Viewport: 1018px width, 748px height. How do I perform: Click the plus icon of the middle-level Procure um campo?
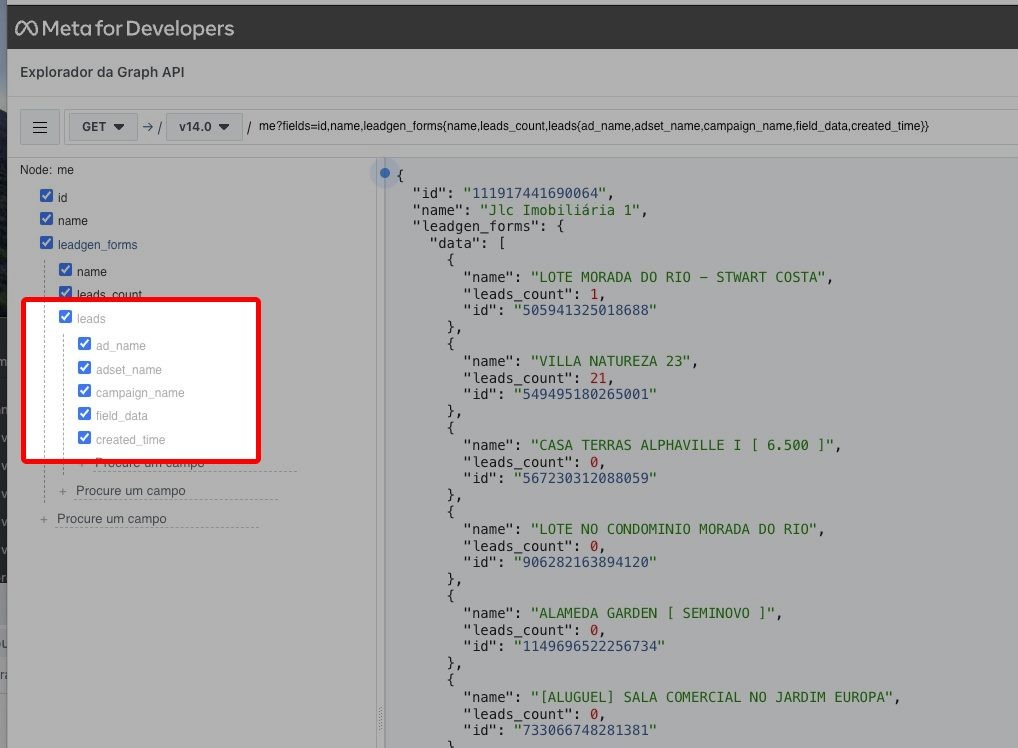(x=63, y=491)
